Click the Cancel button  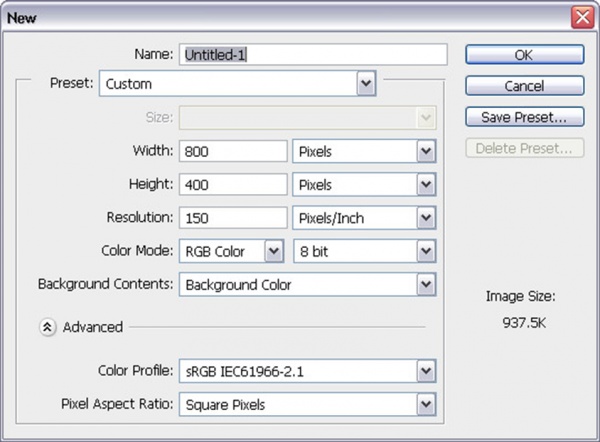click(524, 86)
